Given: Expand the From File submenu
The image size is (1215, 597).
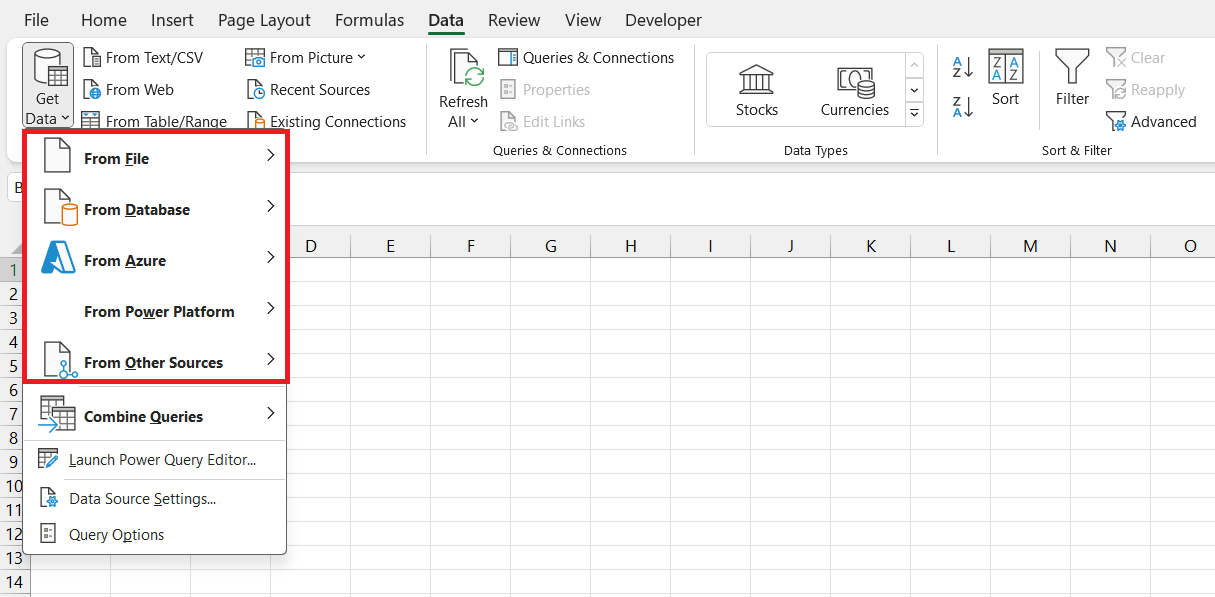Looking at the screenshot, I should point(156,158).
